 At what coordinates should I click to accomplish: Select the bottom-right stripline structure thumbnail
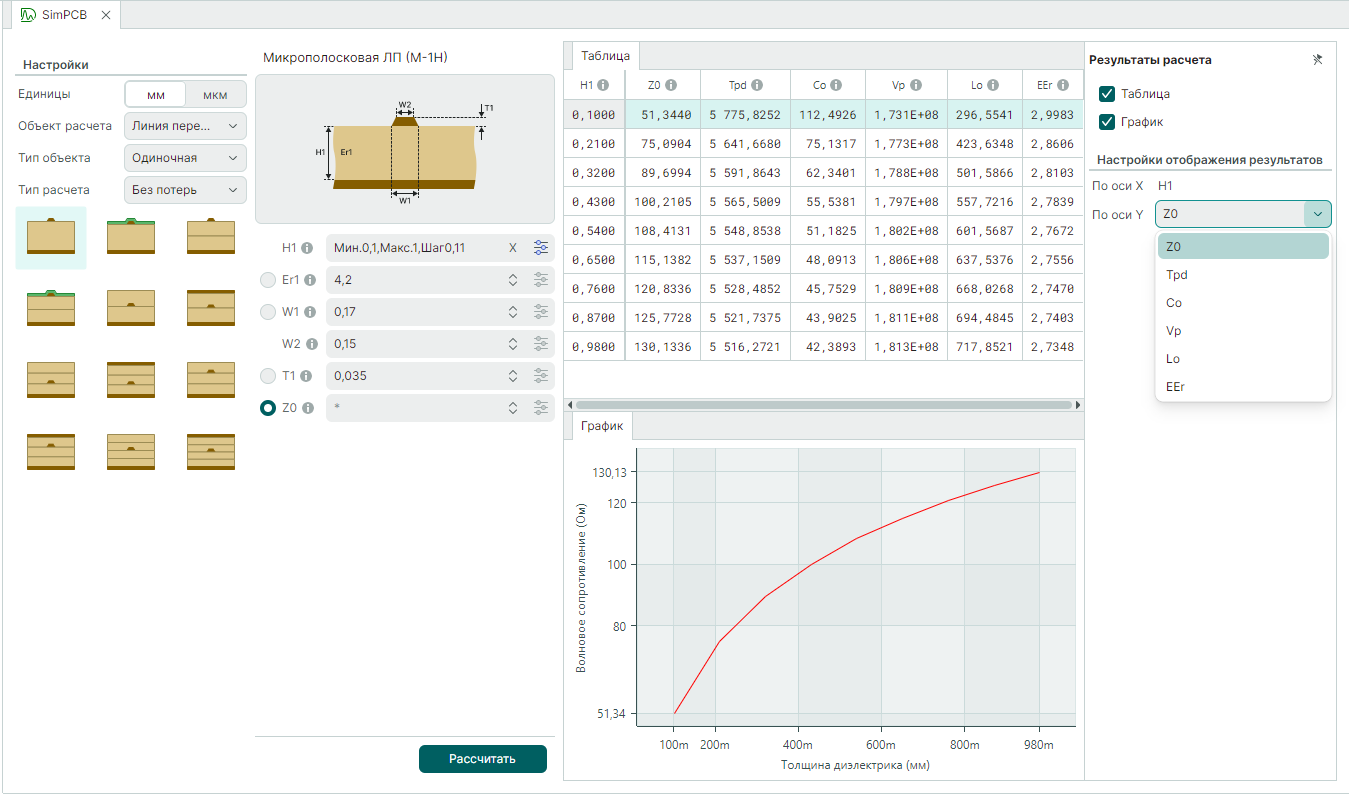tap(211, 452)
